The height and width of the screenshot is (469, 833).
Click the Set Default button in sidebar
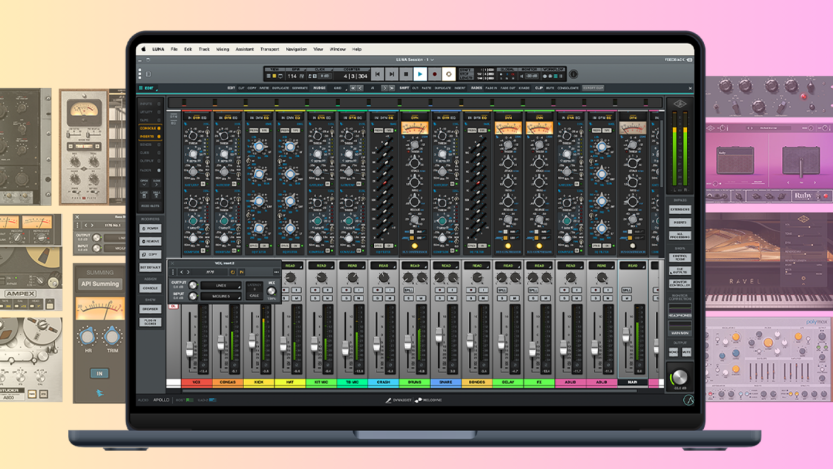[150, 267]
